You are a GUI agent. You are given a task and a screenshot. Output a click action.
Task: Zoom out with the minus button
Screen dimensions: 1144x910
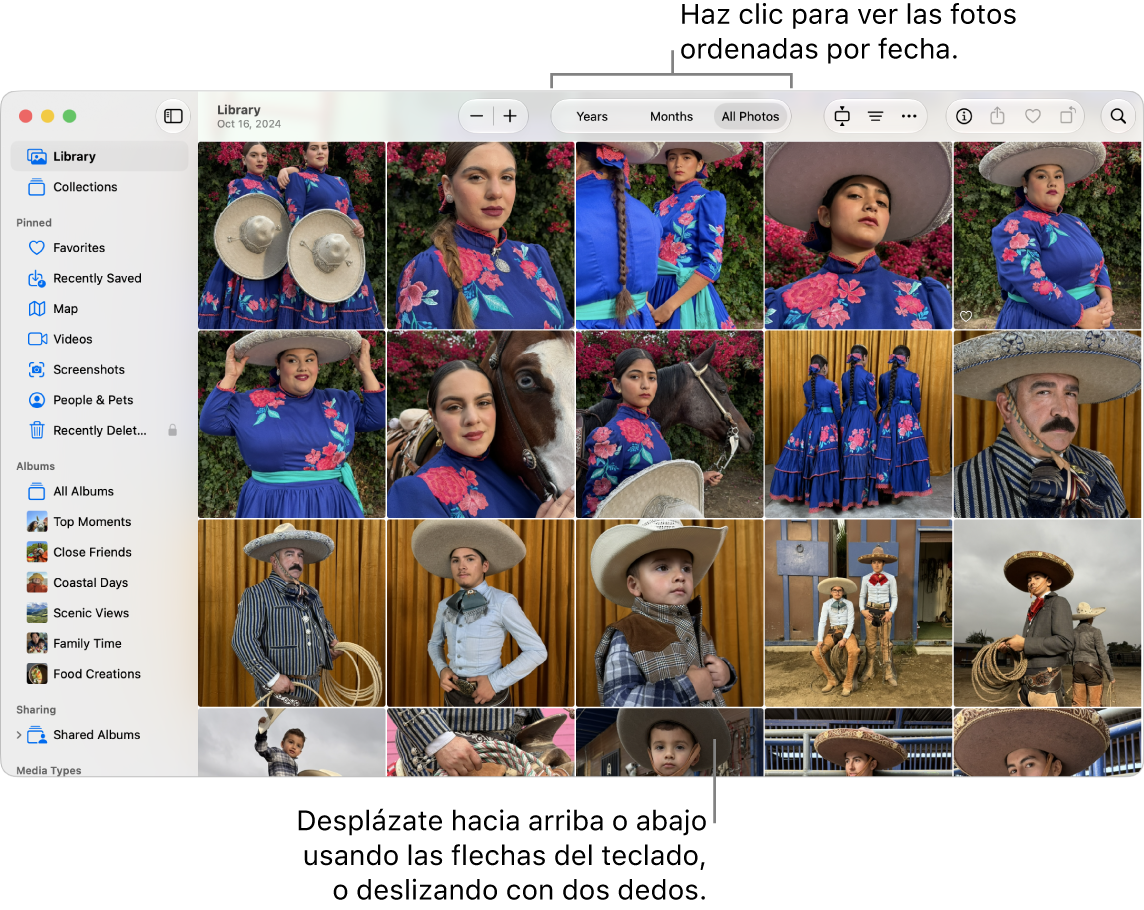point(476,116)
